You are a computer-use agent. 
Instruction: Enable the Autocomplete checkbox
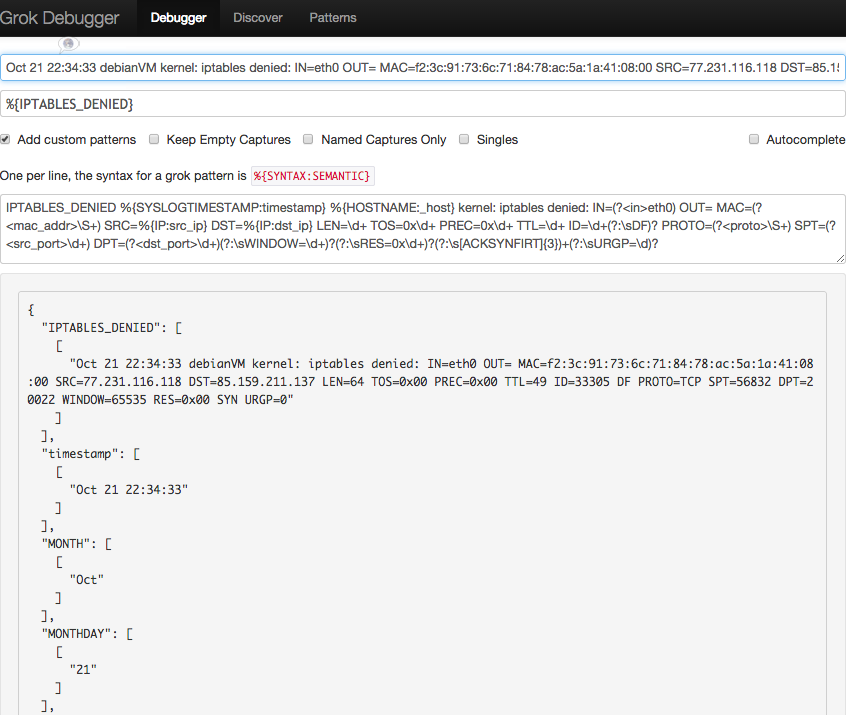pos(754,140)
